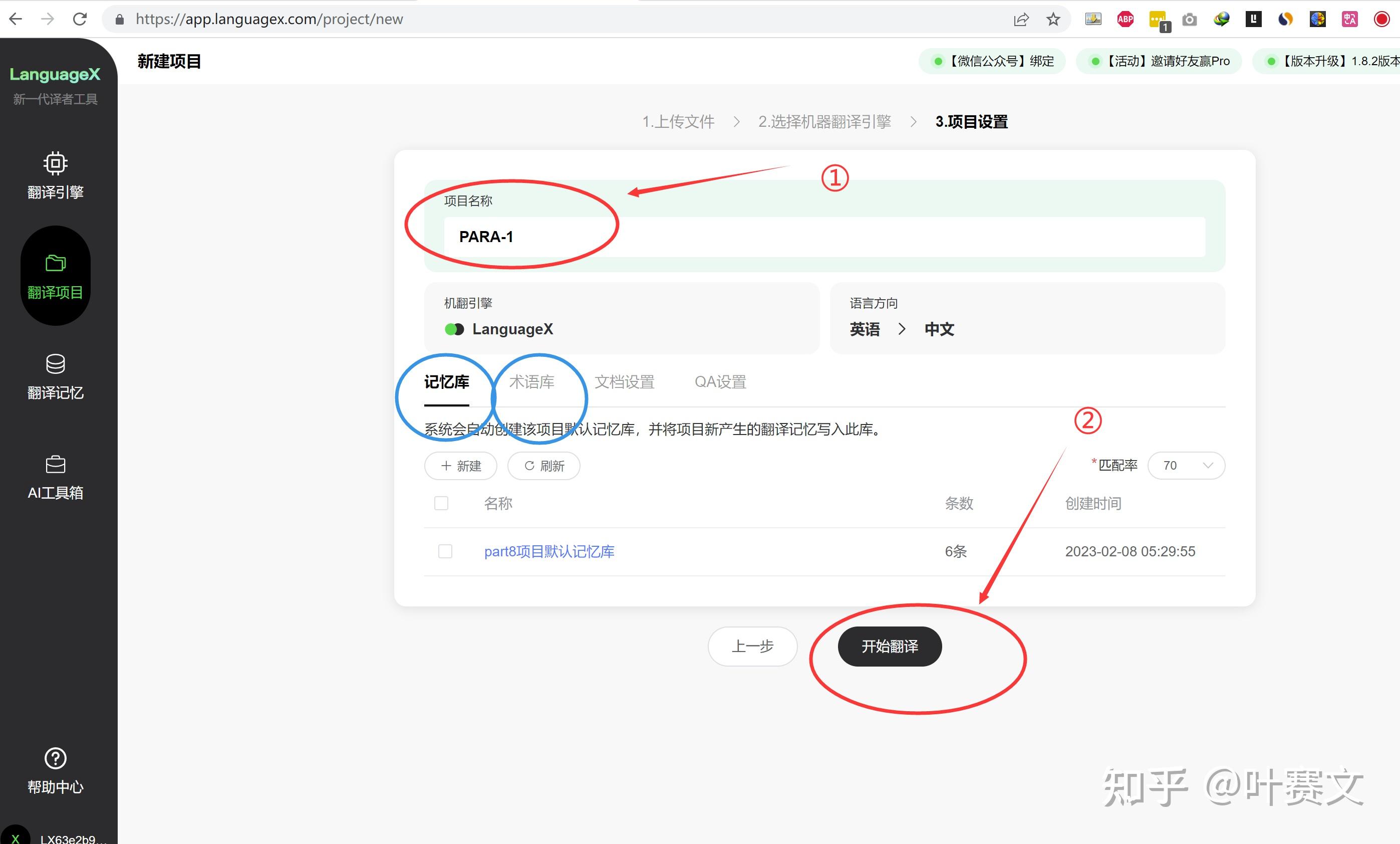The image size is (1400, 844).
Task: Toggle the LanguageX 机翻引擎 switch
Action: click(454, 329)
